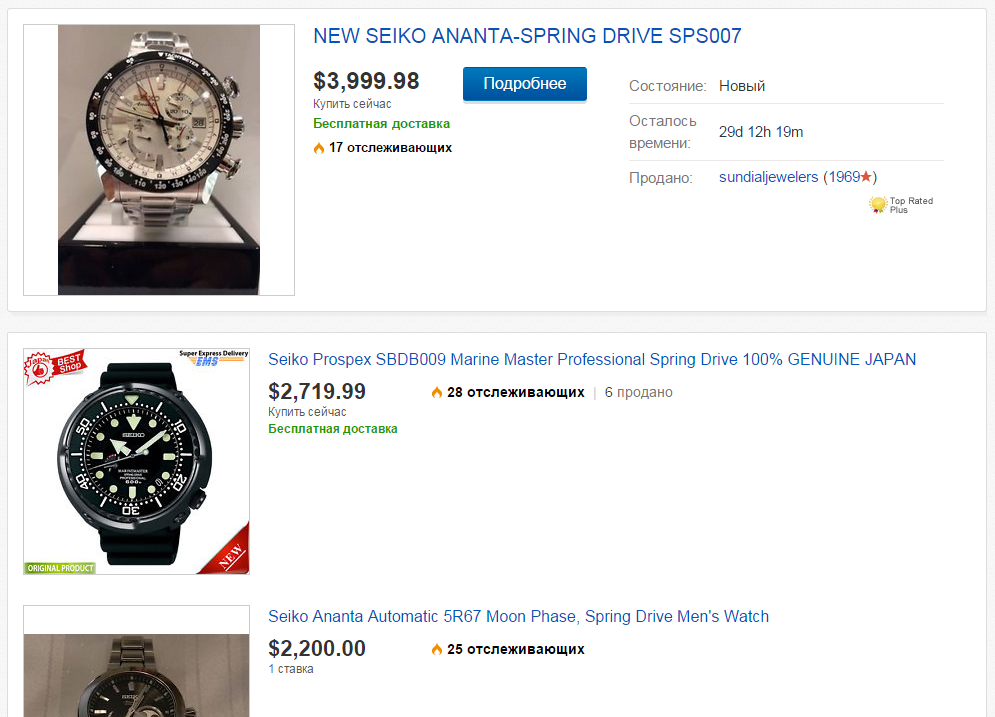The width and height of the screenshot is (995, 717).
Task: Click the 6 продано sold count
Action: 638,392
